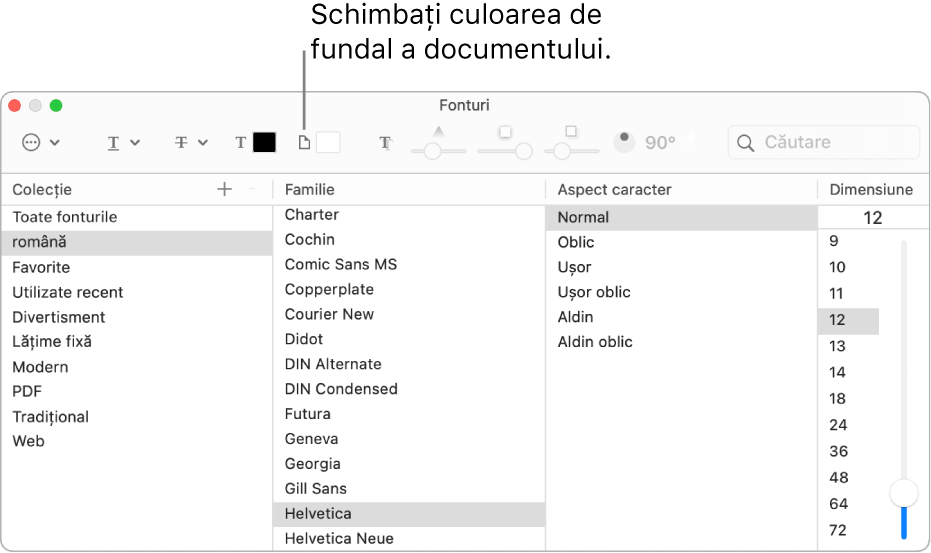Select the Ușor oblic typeface
931x553 pixels.
point(681,292)
